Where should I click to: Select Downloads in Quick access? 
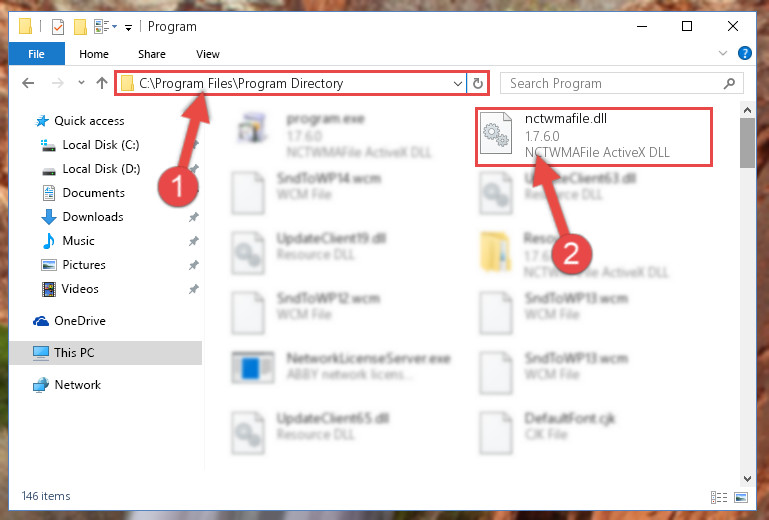93,217
